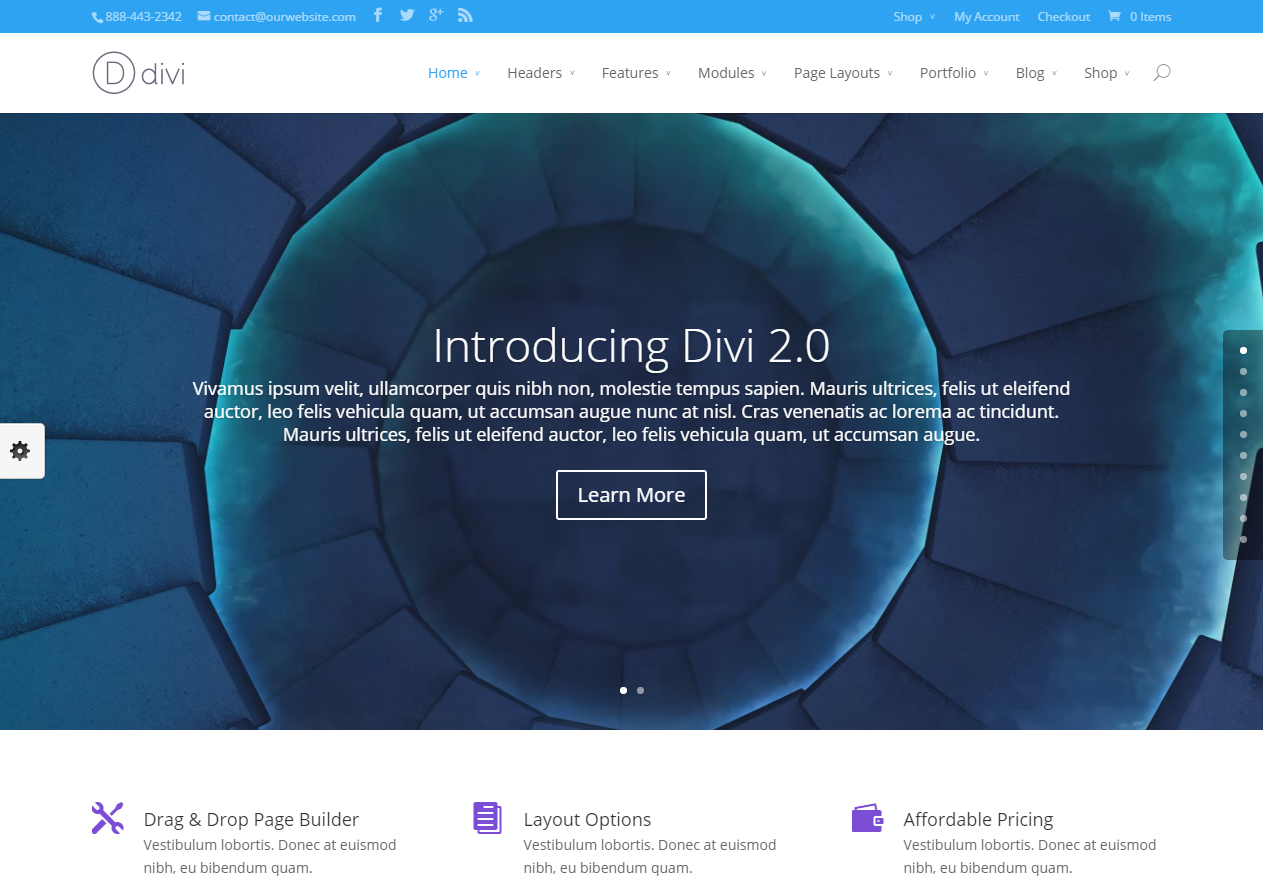Image resolution: width=1263 pixels, height=882 pixels.
Task: Click the shopping cart icon
Action: [1114, 16]
